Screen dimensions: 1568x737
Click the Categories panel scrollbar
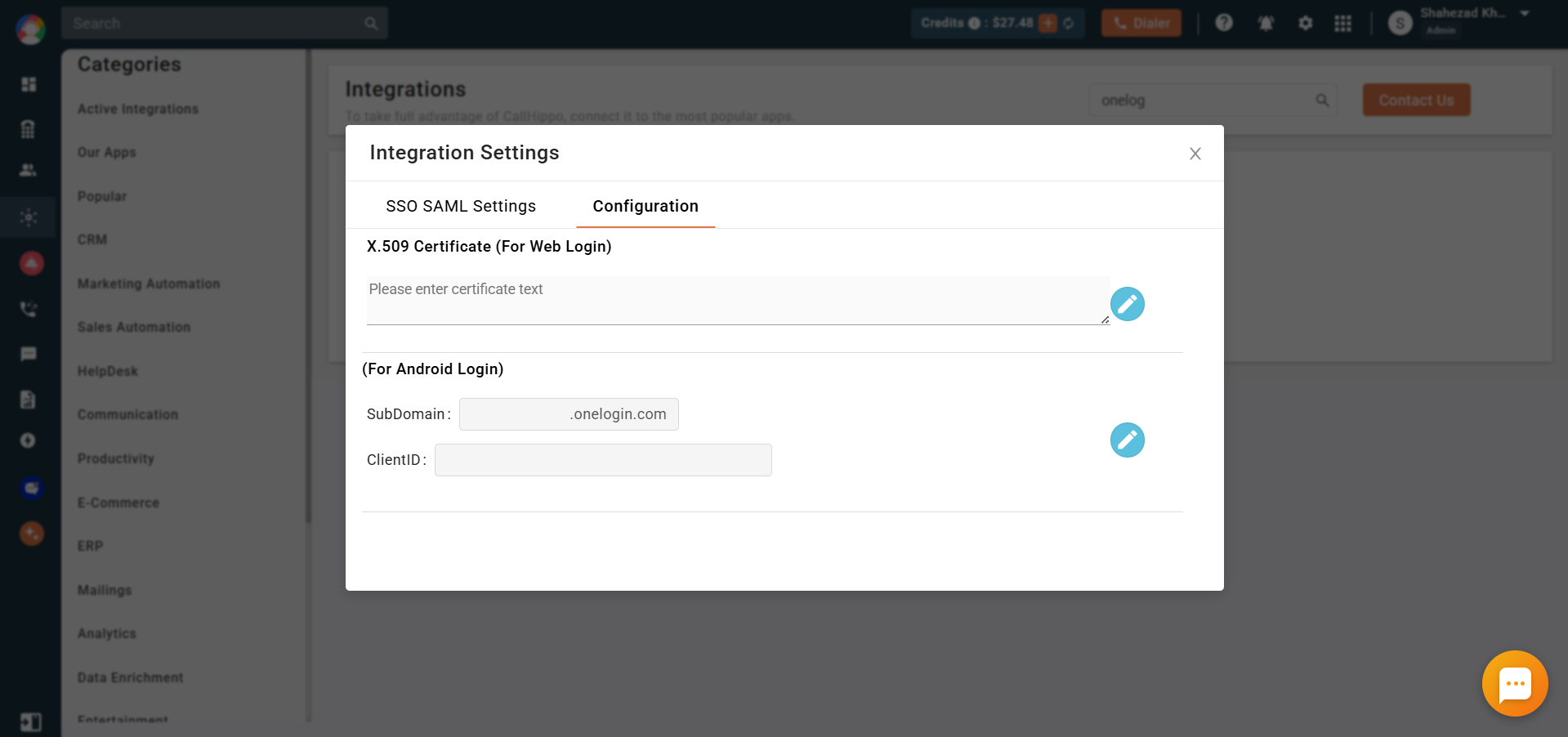(x=309, y=286)
